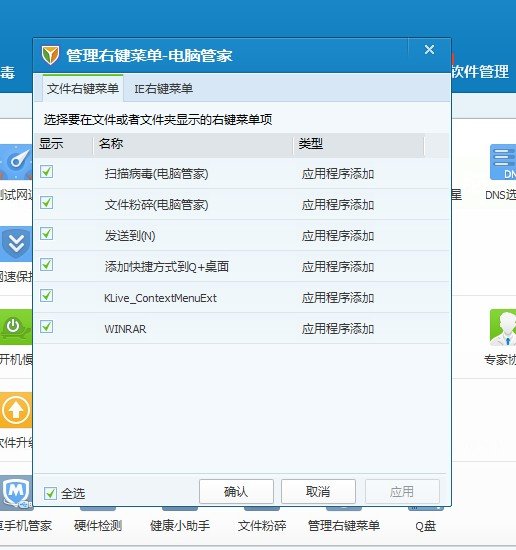The height and width of the screenshot is (550, 516).
Task: Click the 应用 button
Action: (402, 491)
